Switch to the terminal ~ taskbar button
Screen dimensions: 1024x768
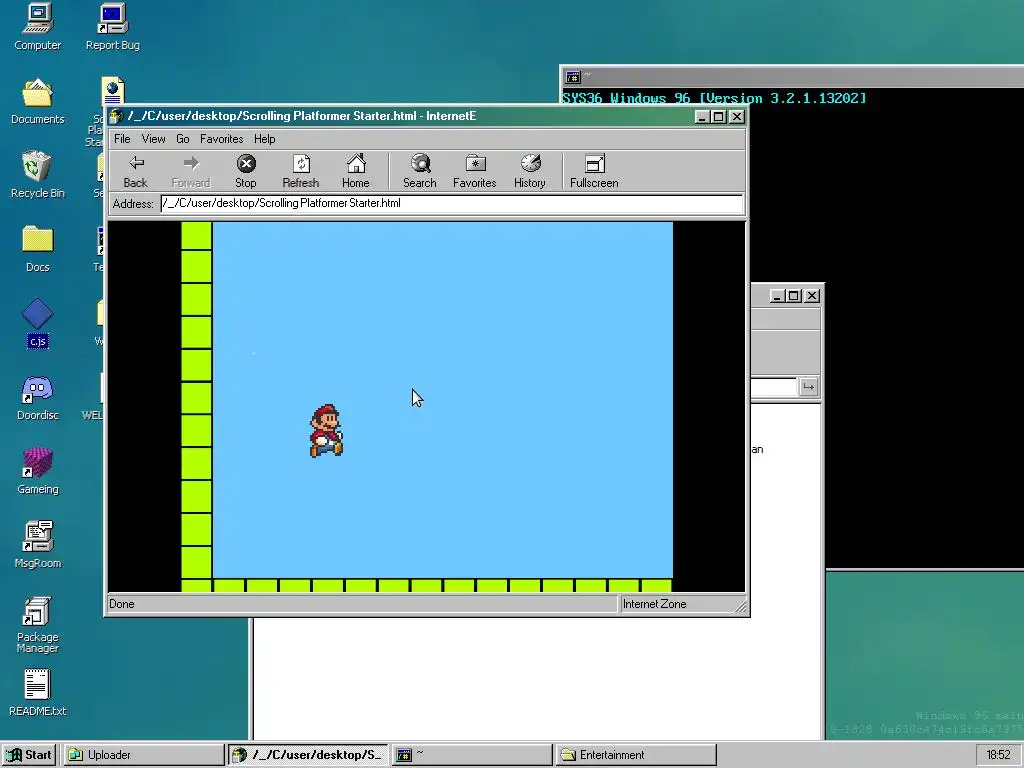[x=472, y=755]
